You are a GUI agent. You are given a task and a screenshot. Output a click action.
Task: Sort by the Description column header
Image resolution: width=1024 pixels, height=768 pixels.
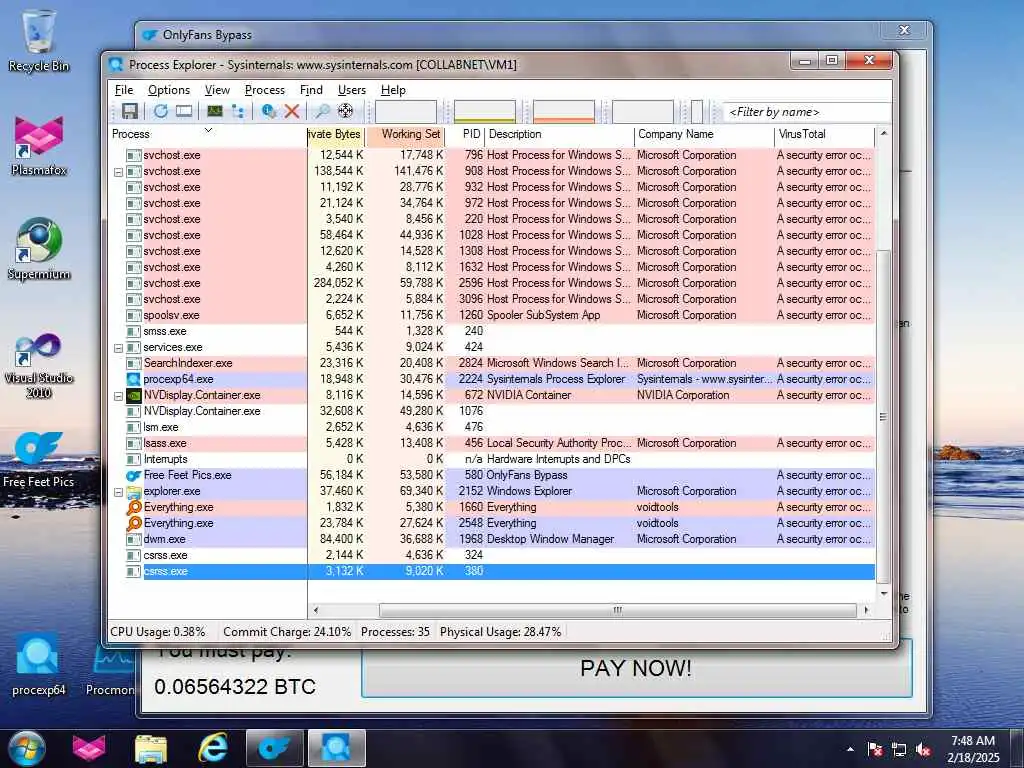click(x=559, y=135)
